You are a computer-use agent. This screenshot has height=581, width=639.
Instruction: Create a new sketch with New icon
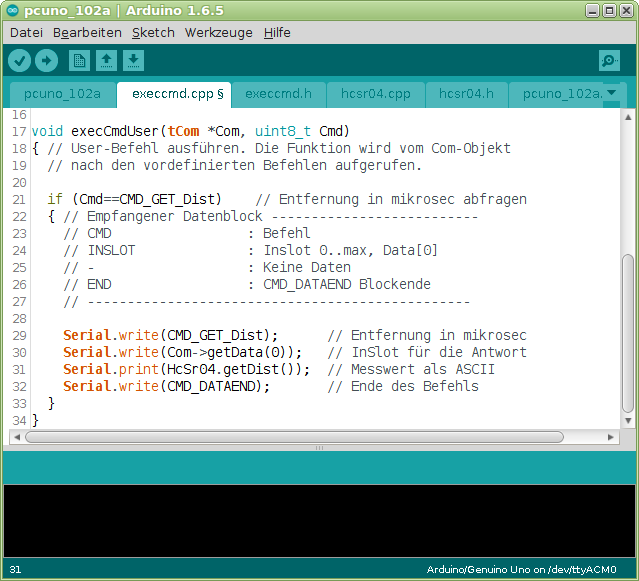pos(79,61)
